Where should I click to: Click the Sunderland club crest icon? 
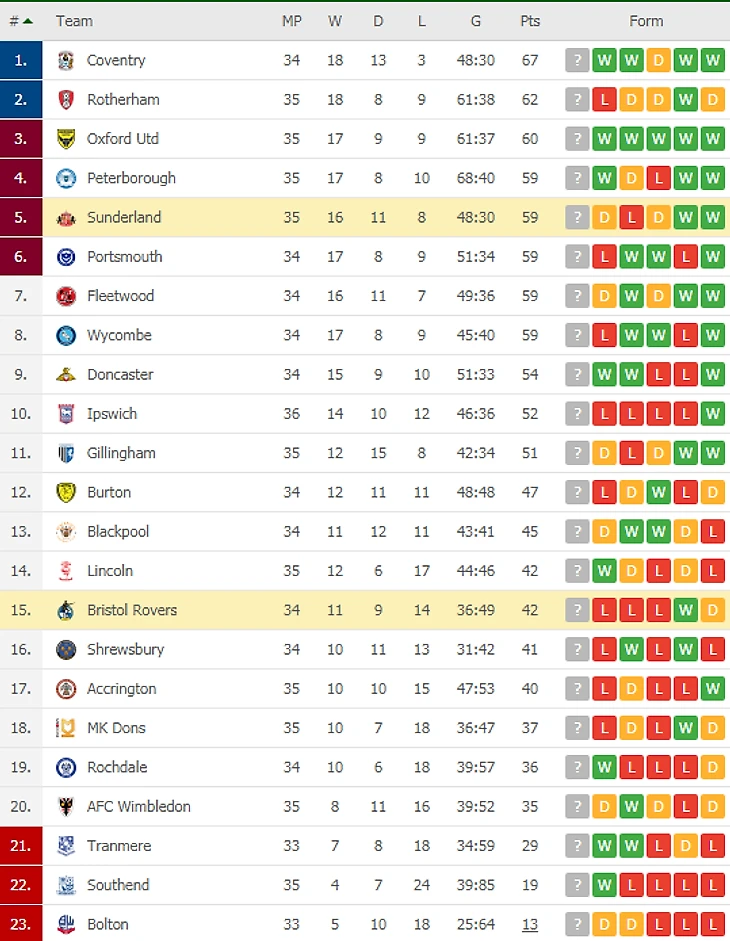[66, 217]
